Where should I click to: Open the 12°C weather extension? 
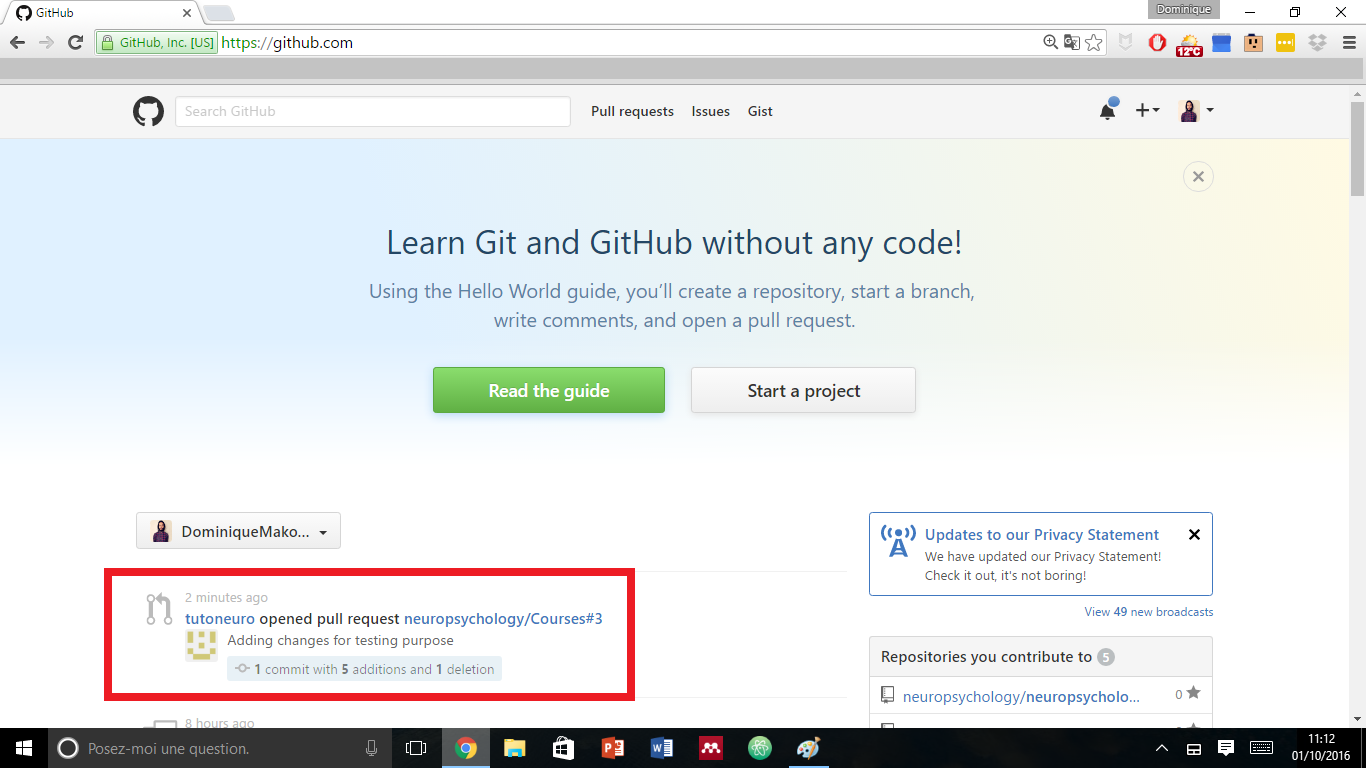tap(1189, 44)
